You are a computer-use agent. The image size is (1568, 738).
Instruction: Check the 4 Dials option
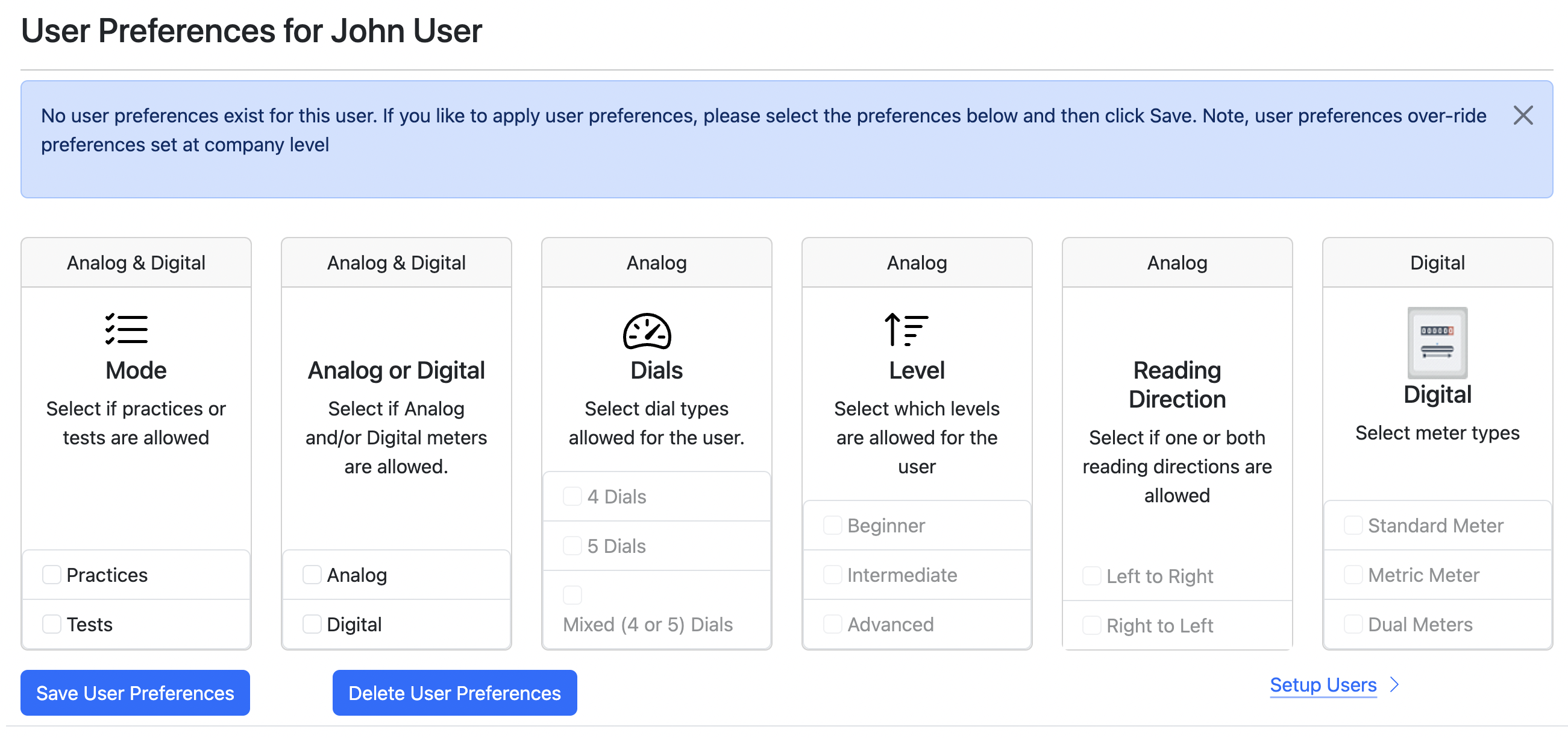[572, 496]
